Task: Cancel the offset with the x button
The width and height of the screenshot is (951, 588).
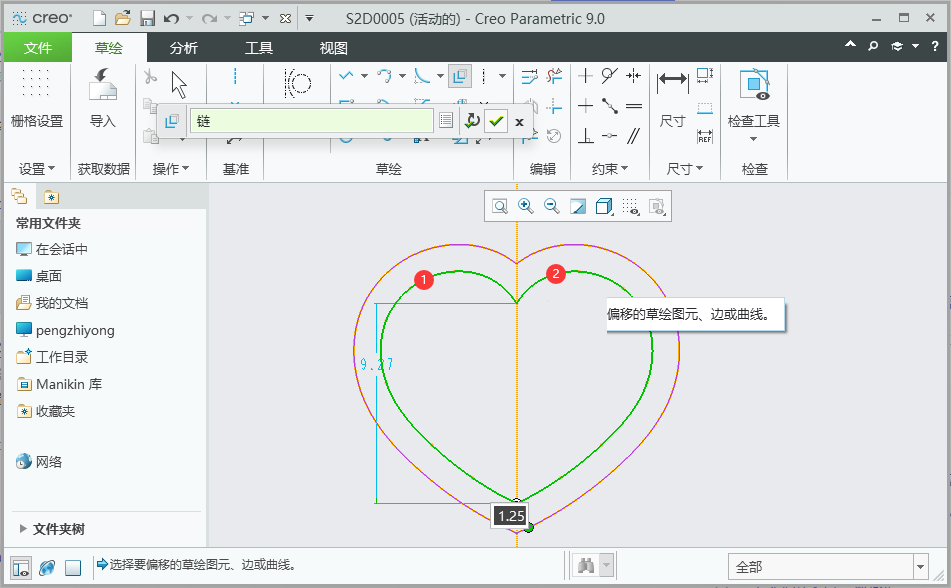Action: (x=519, y=121)
